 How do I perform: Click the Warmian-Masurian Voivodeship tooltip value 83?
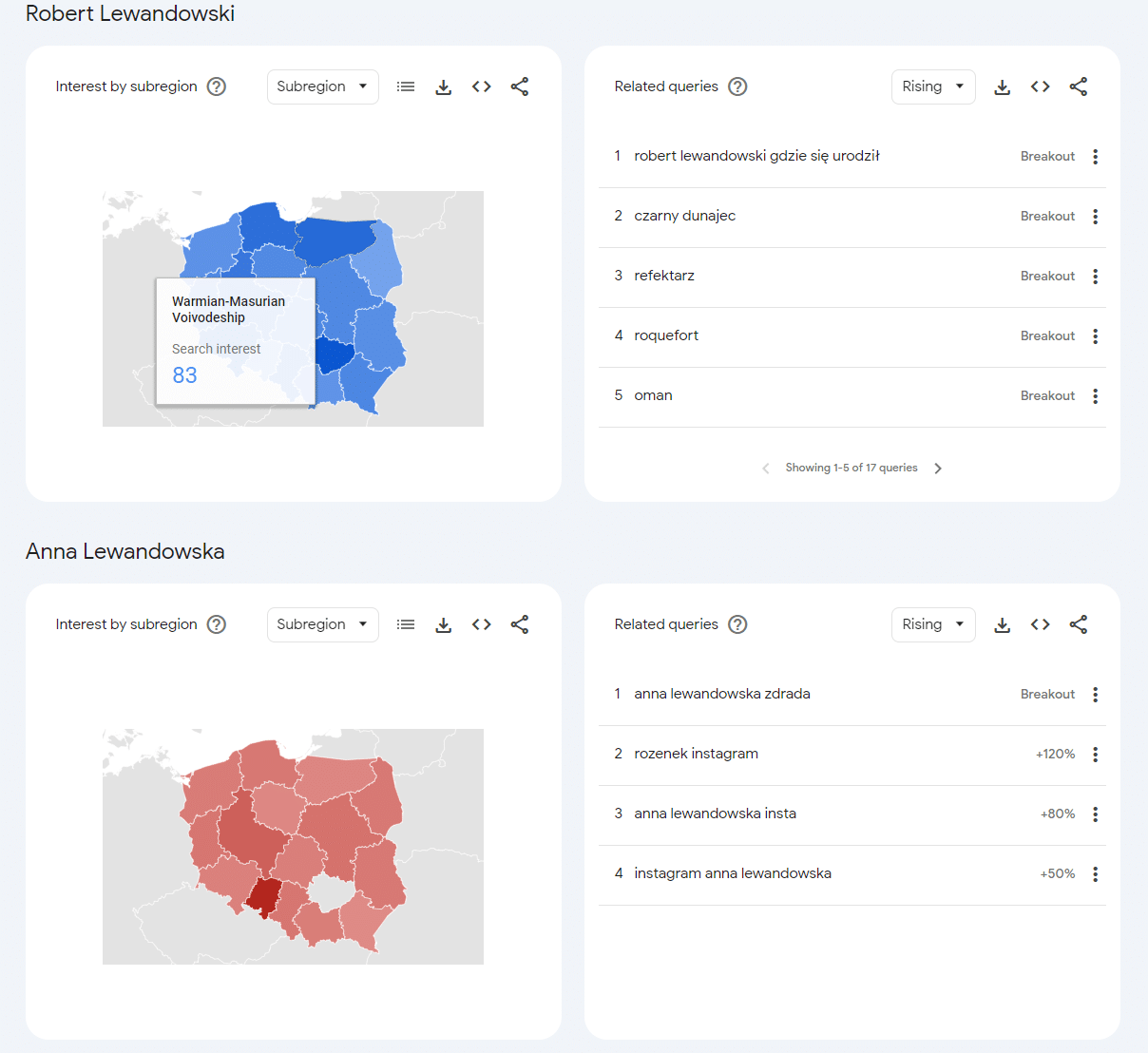click(x=184, y=375)
